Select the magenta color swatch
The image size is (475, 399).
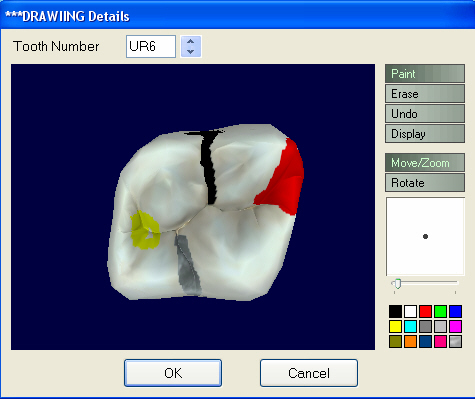point(455,327)
